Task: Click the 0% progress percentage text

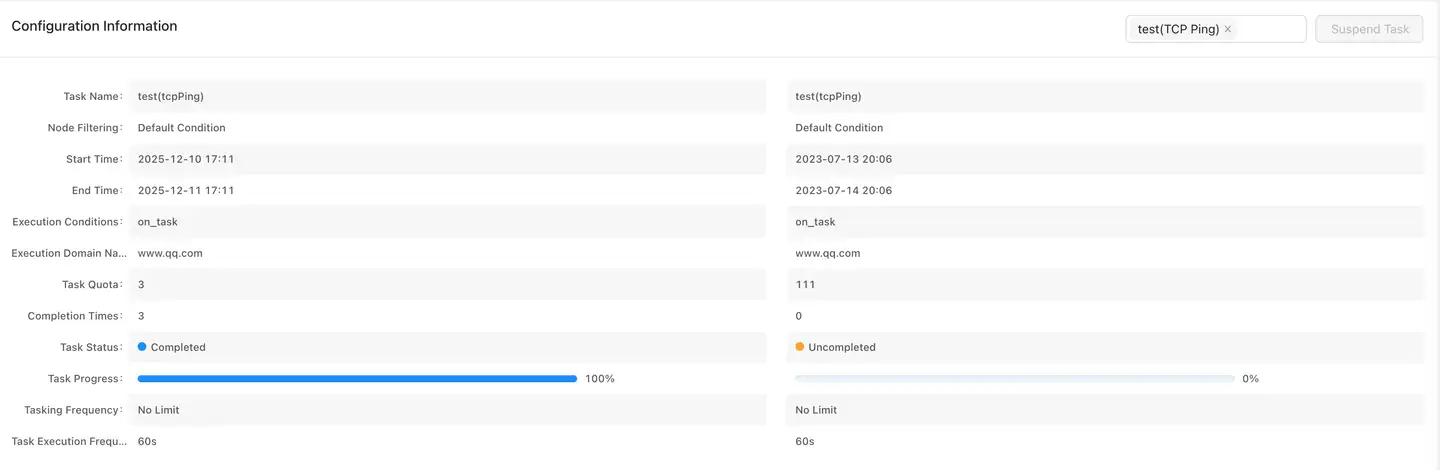Action: coord(1250,379)
